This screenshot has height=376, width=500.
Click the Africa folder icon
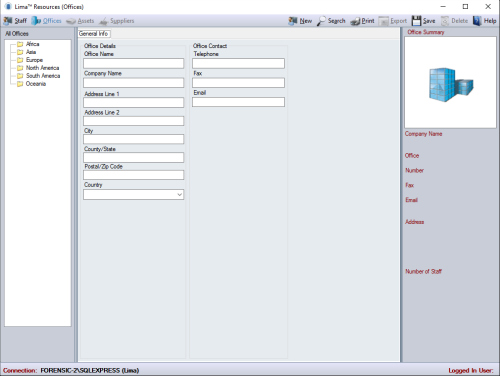20,44
